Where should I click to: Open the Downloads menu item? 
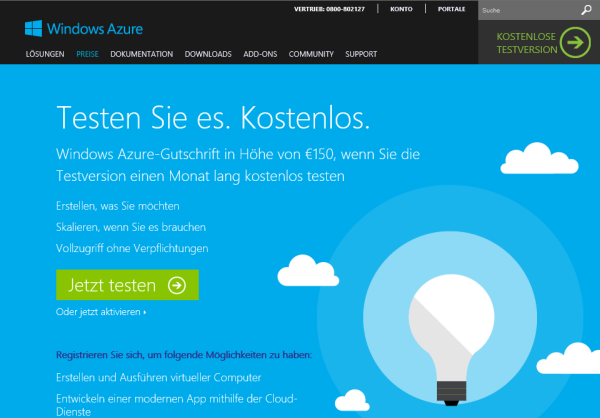pos(208,54)
